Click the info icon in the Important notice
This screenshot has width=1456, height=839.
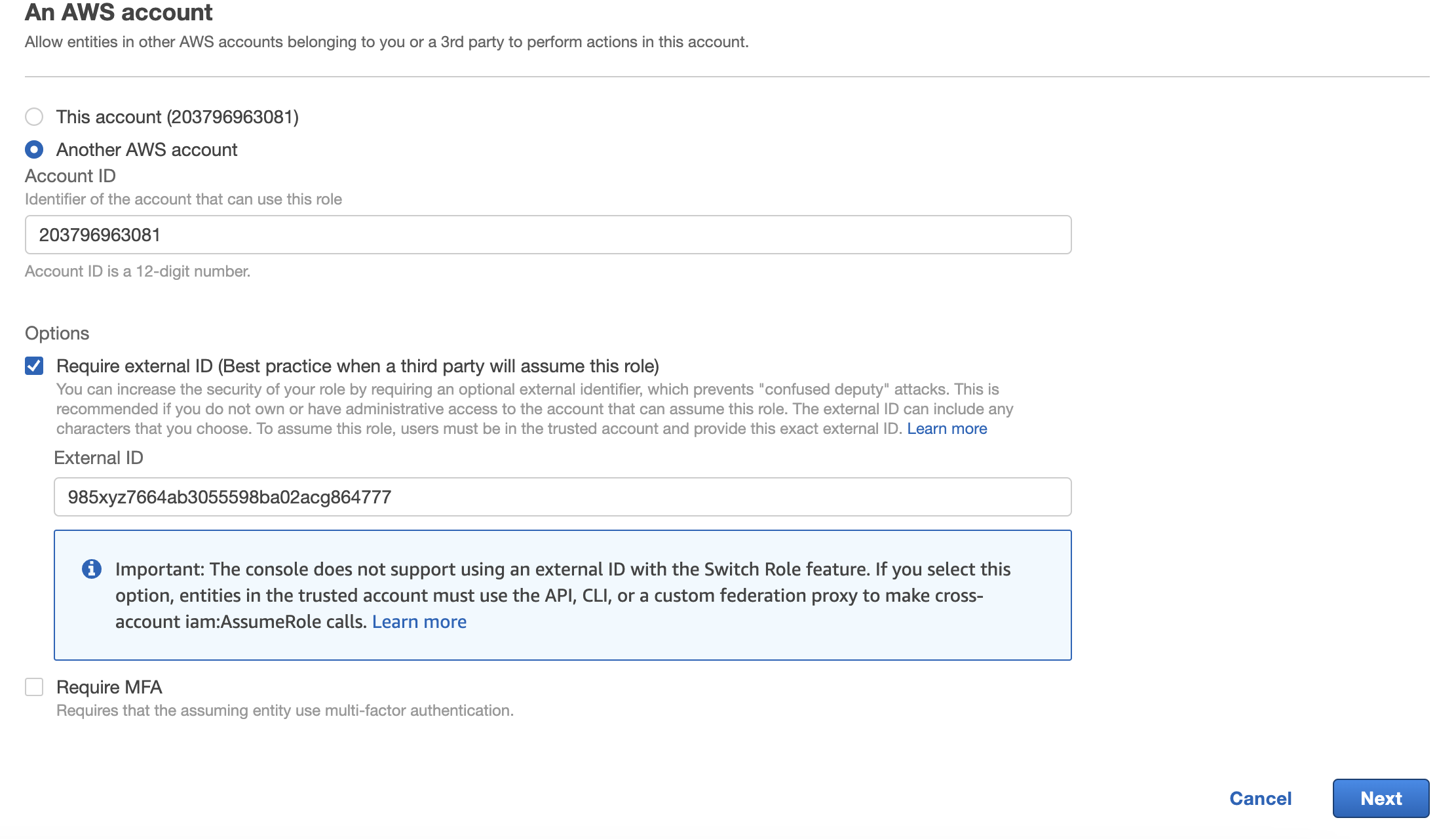pos(92,569)
